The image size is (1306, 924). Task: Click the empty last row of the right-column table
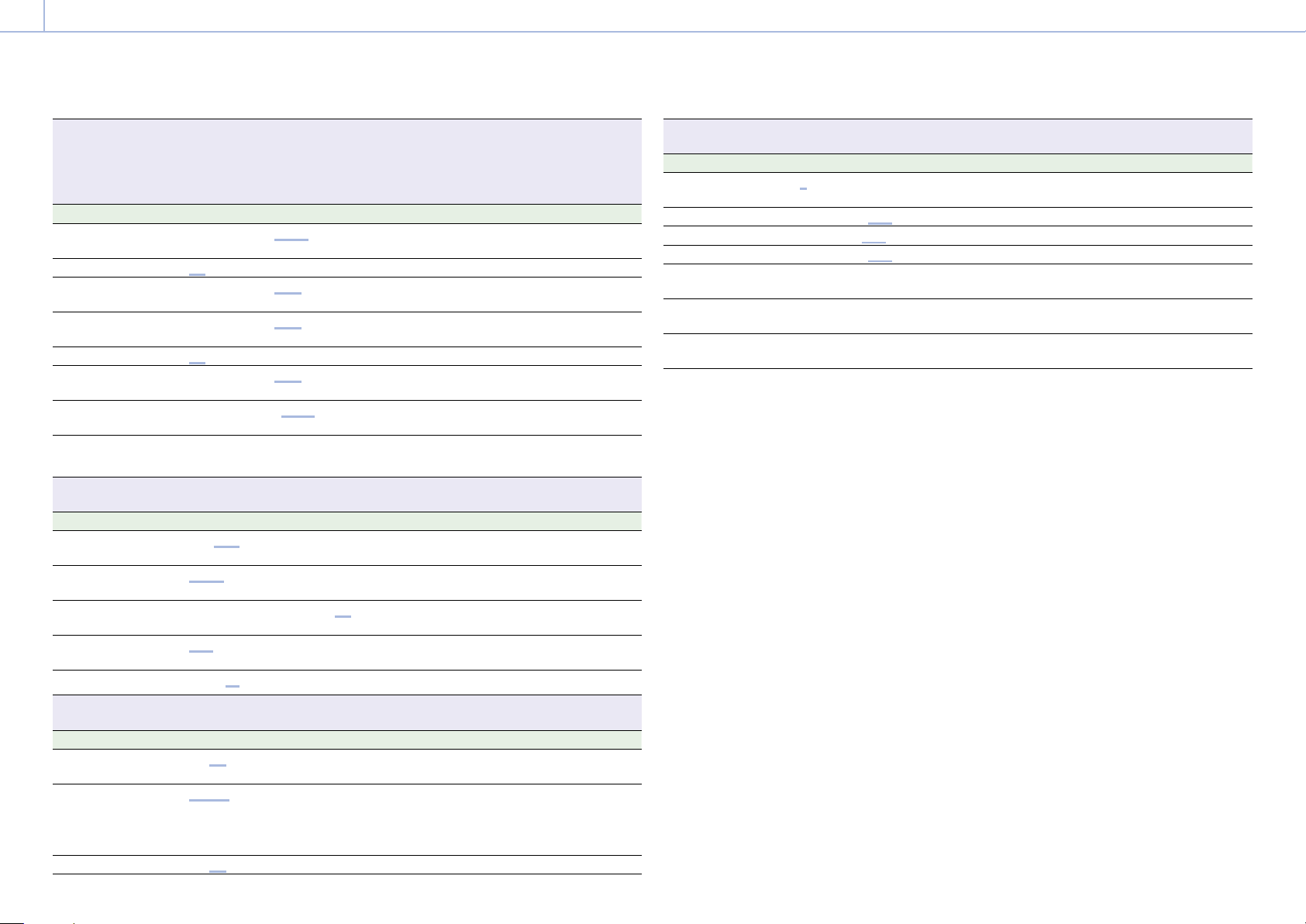(x=958, y=351)
